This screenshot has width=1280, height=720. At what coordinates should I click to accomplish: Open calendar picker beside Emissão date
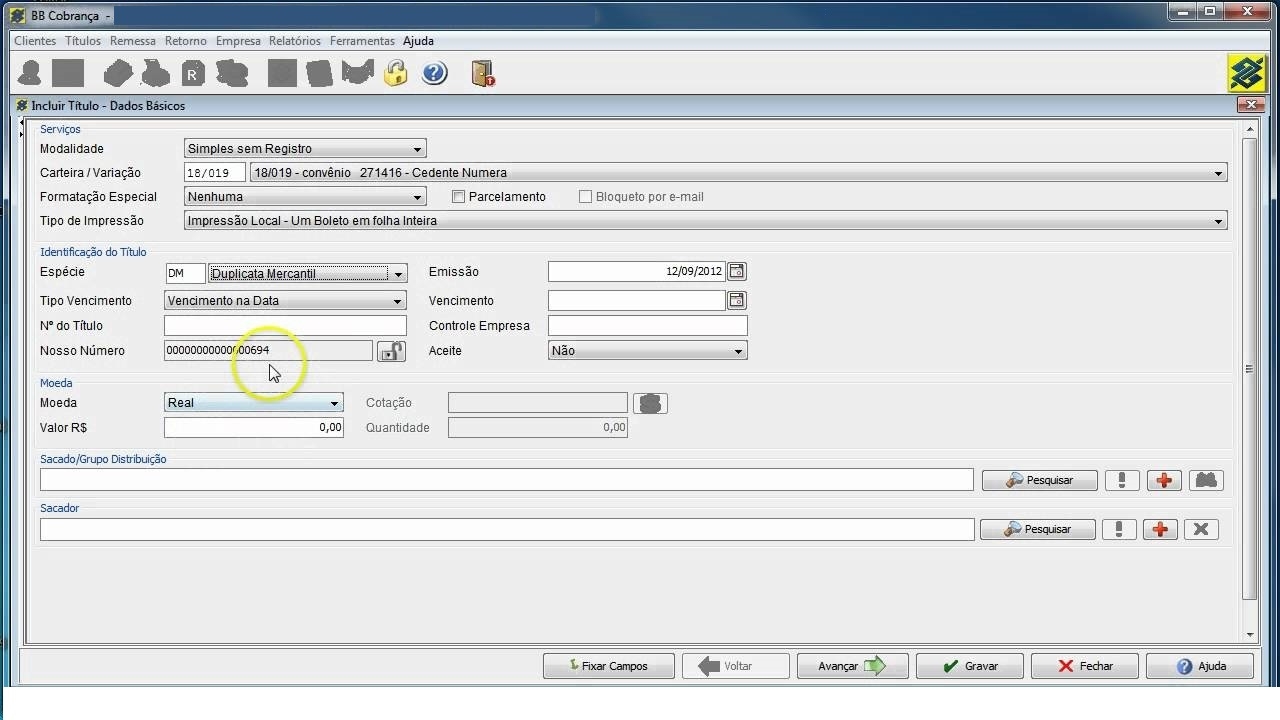737,271
